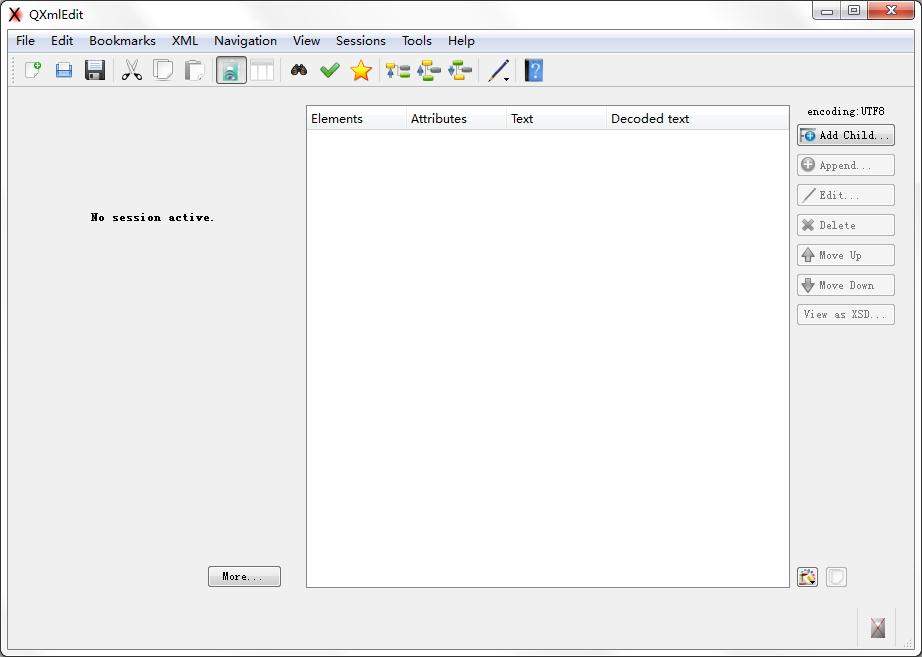
Task: Open the style dropdown button below Decoded text
Action: click(x=808, y=577)
